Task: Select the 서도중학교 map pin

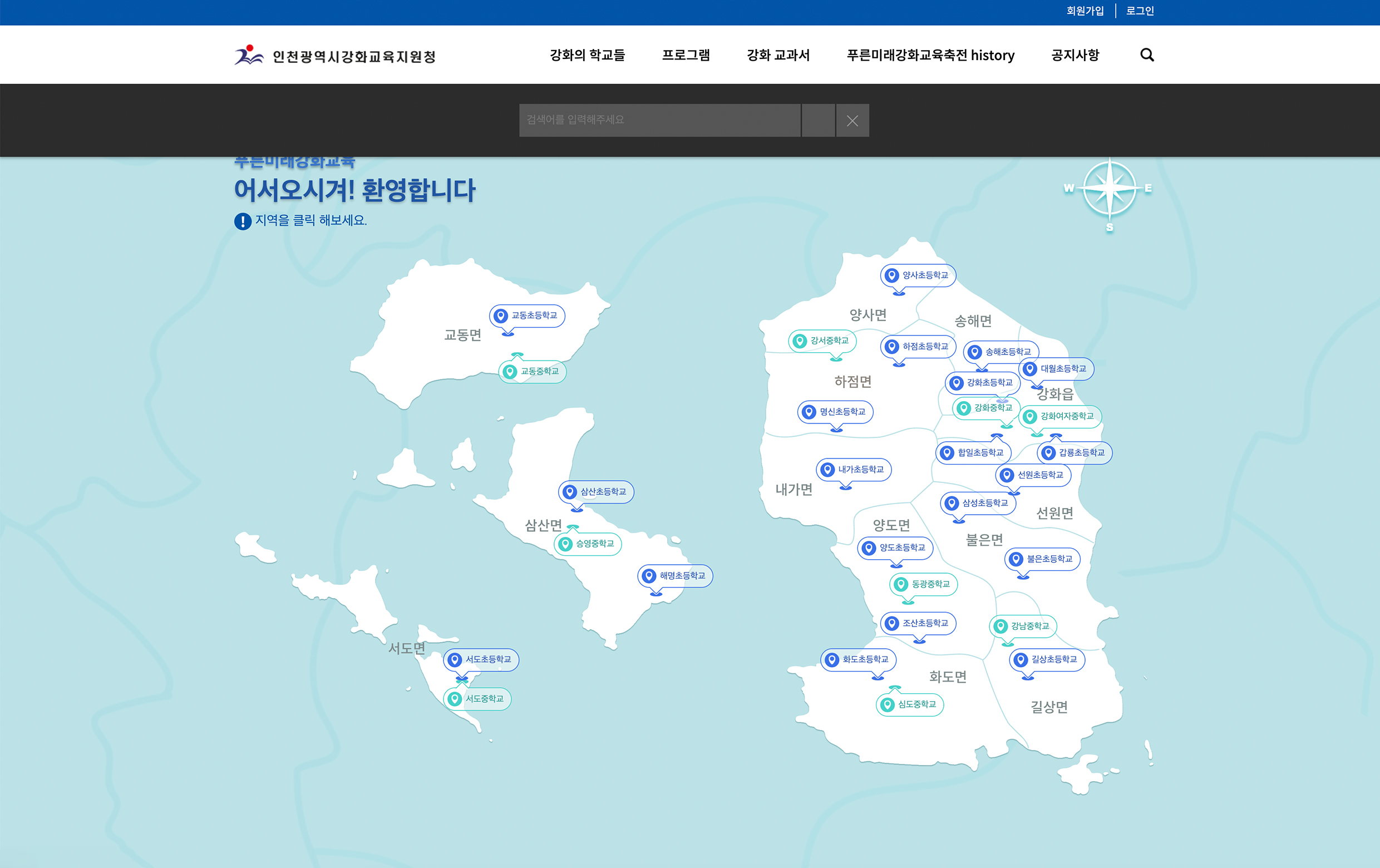Action: pyautogui.click(x=477, y=699)
